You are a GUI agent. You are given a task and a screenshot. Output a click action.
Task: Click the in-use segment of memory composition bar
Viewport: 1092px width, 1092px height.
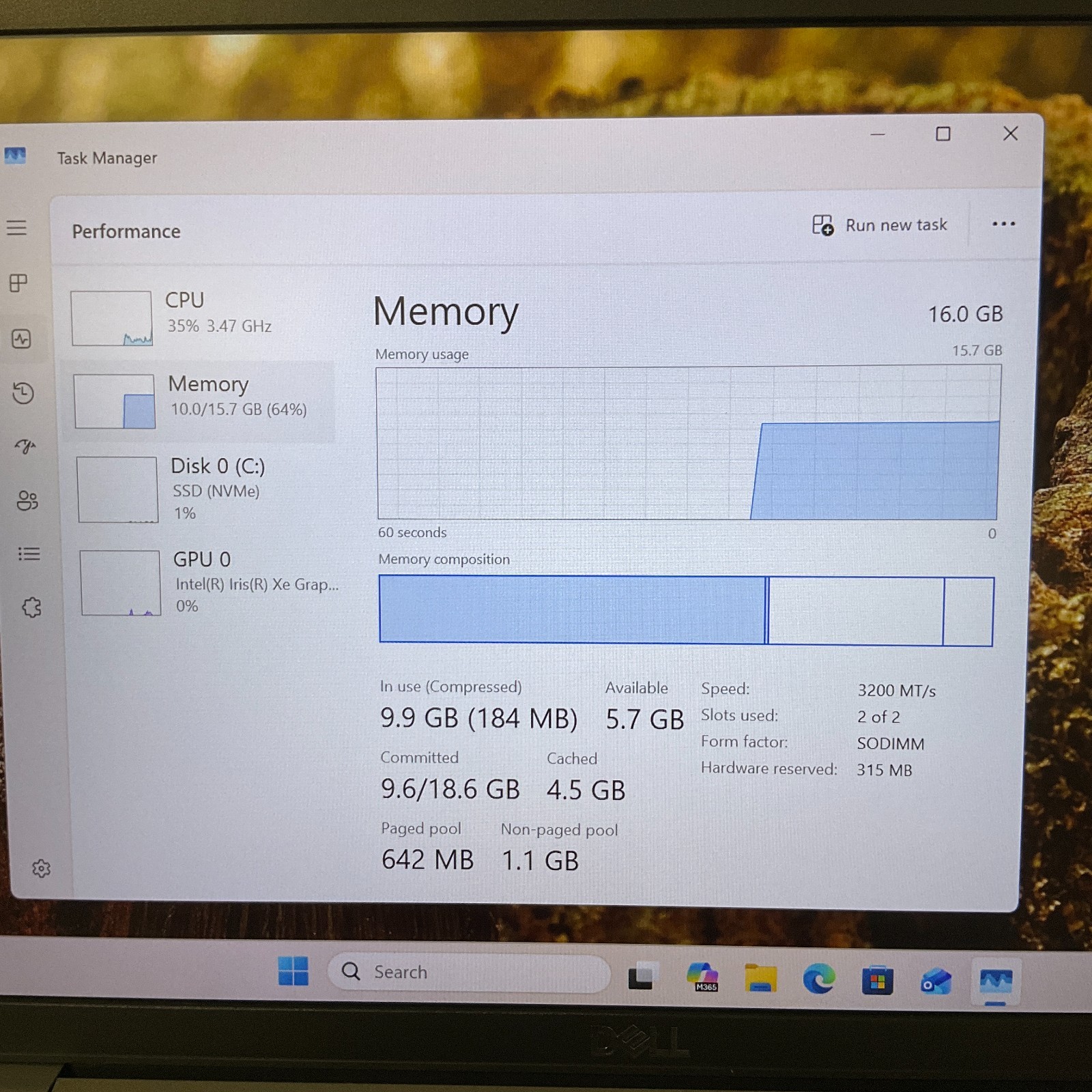[x=572, y=609]
